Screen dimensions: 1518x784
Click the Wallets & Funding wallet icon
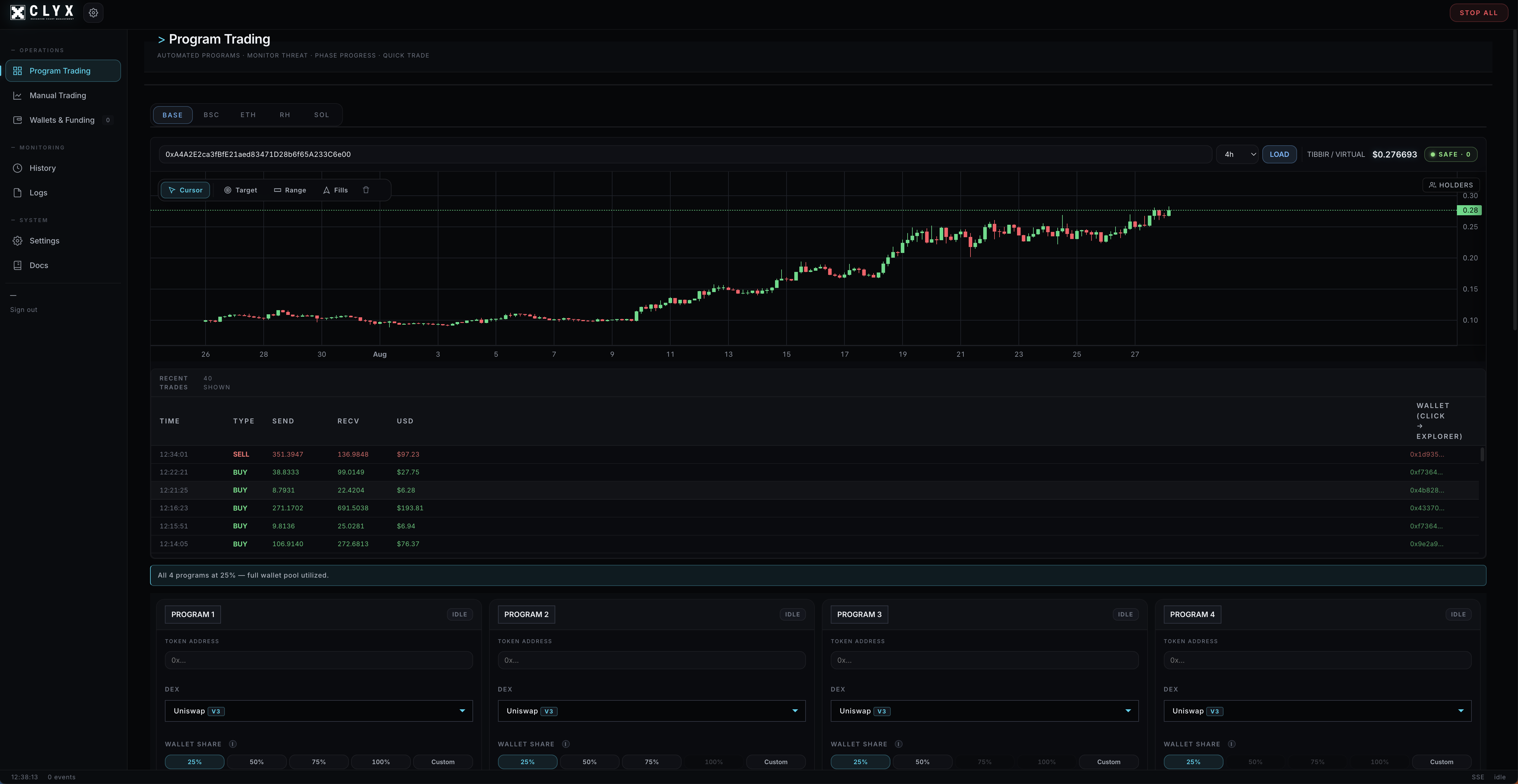point(18,120)
